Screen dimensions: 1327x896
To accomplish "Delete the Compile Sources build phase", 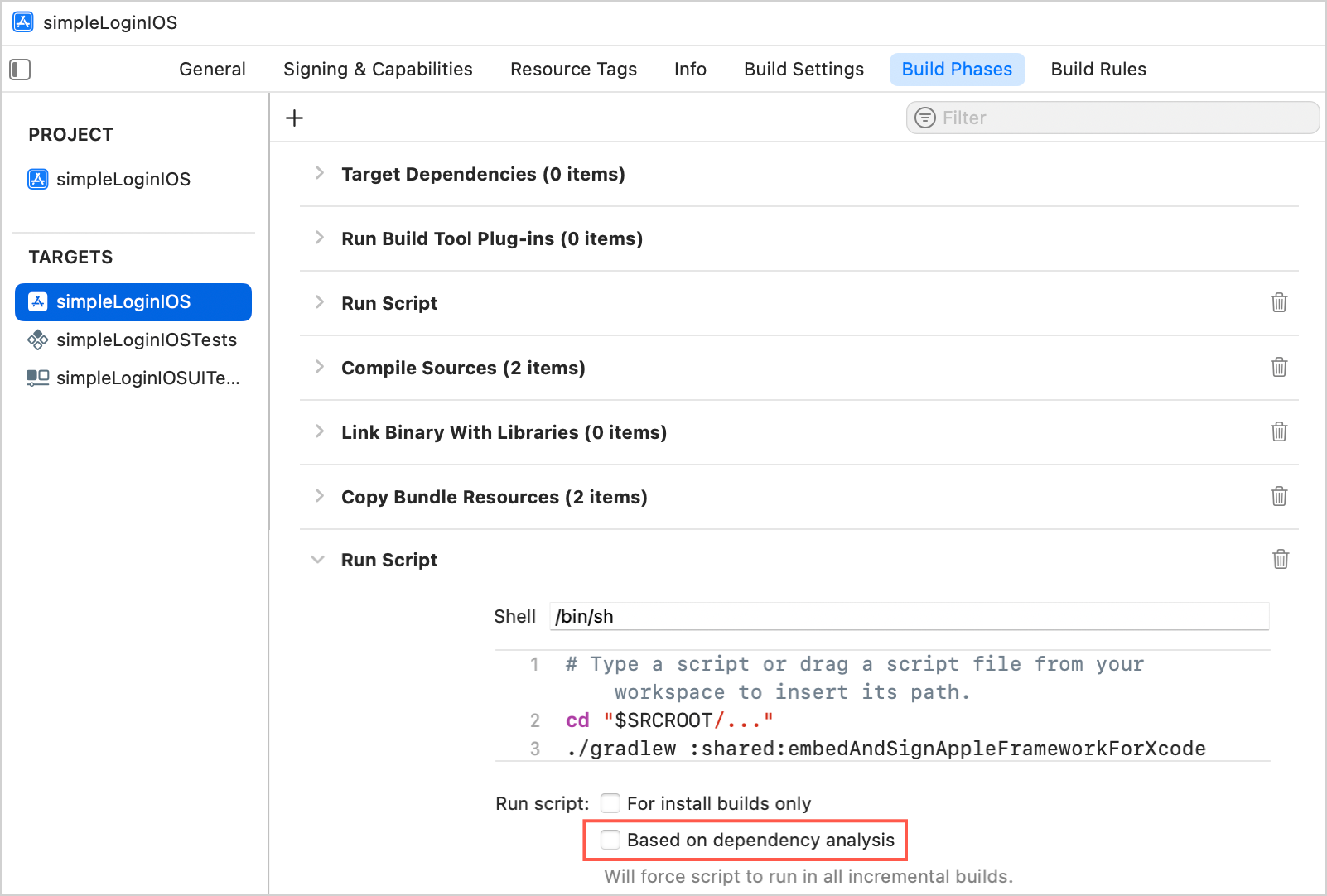I will click(1279, 368).
